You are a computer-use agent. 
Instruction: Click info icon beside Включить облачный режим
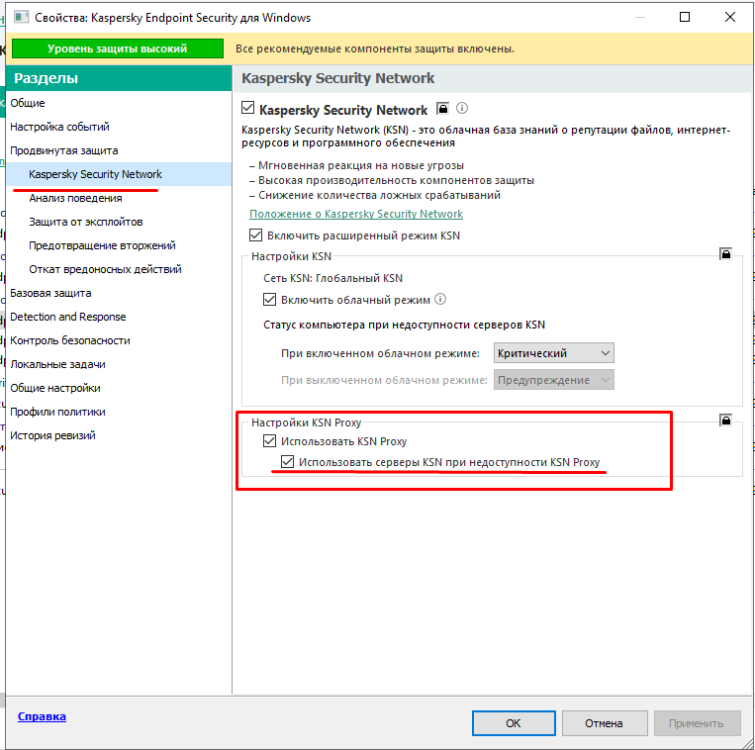pos(440,299)
